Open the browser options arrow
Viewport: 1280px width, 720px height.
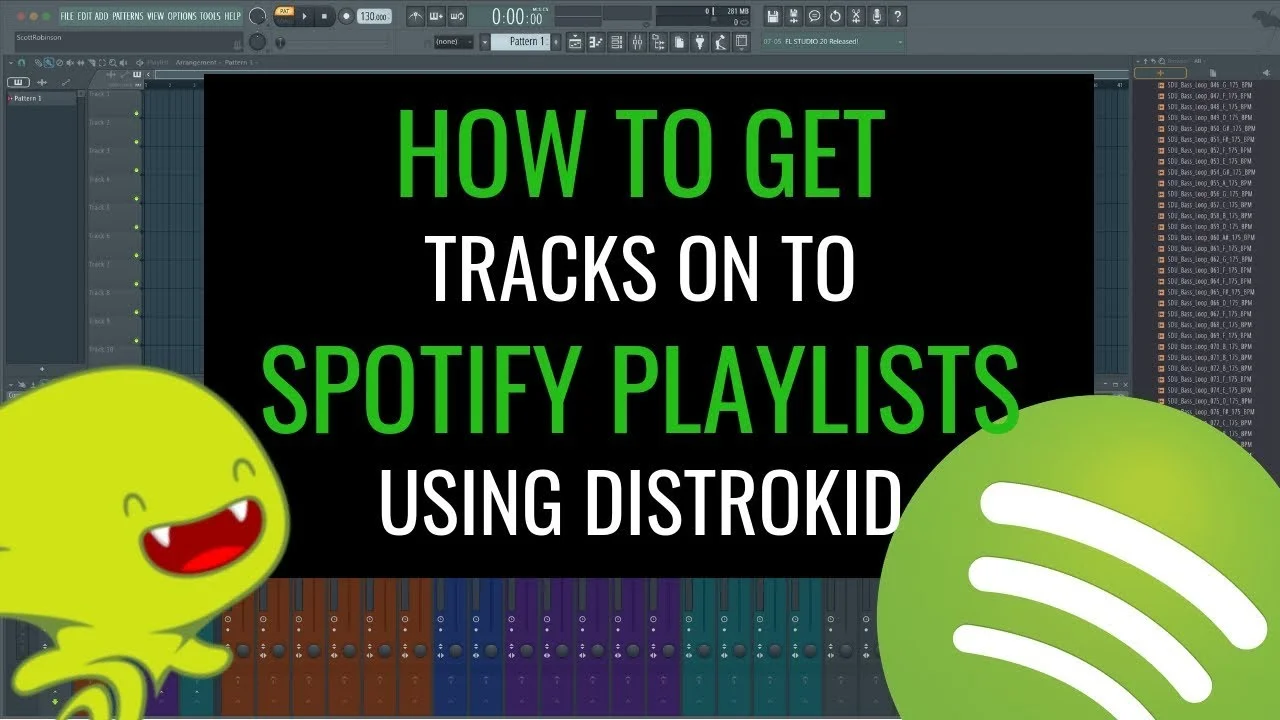point(1137,61)
